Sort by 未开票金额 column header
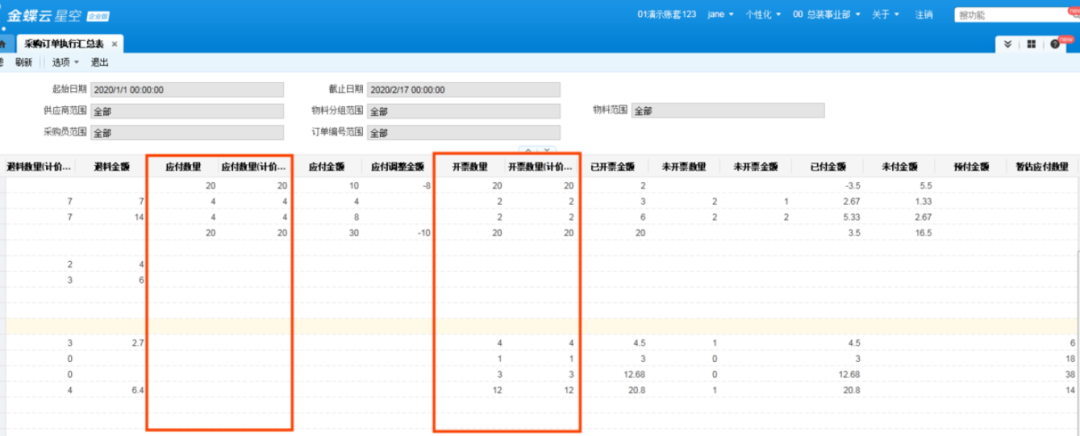1080x436 pixels. point(756,166)
